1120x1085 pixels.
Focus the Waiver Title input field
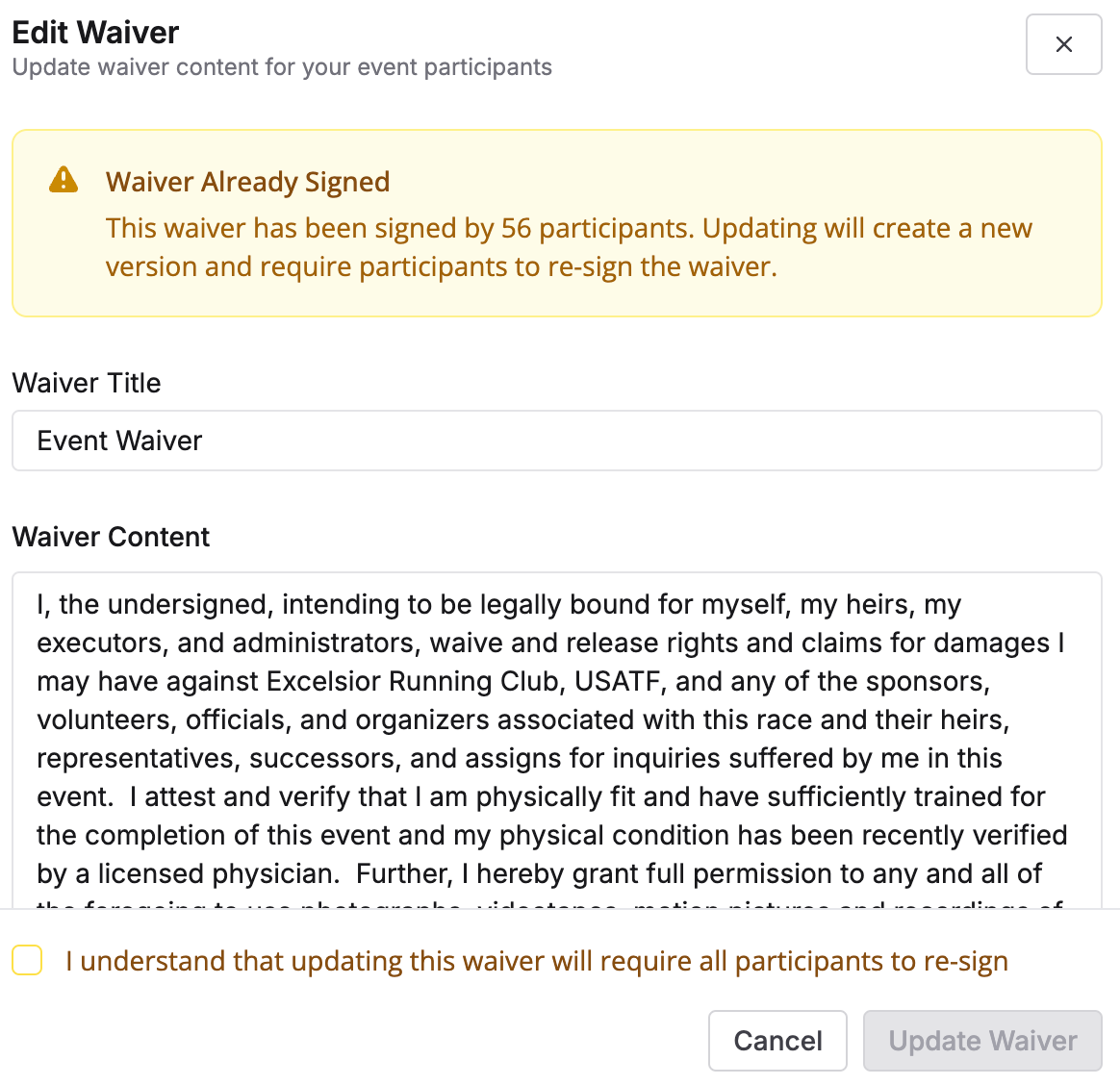[556, 441]
